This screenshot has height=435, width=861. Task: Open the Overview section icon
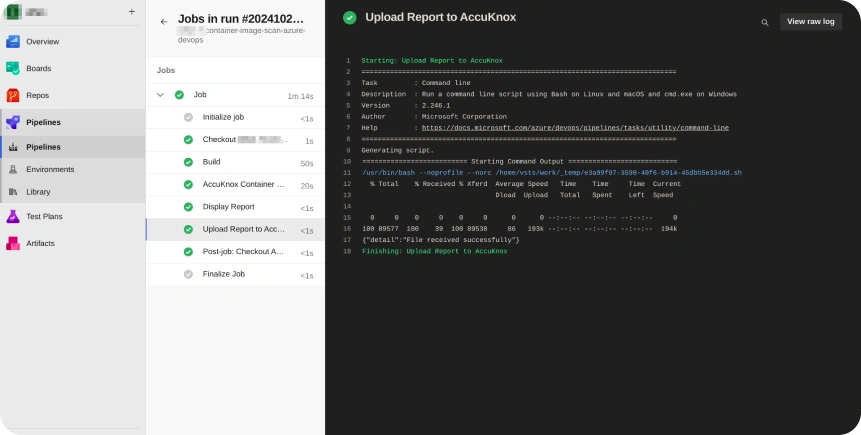[x=13, y=41]
